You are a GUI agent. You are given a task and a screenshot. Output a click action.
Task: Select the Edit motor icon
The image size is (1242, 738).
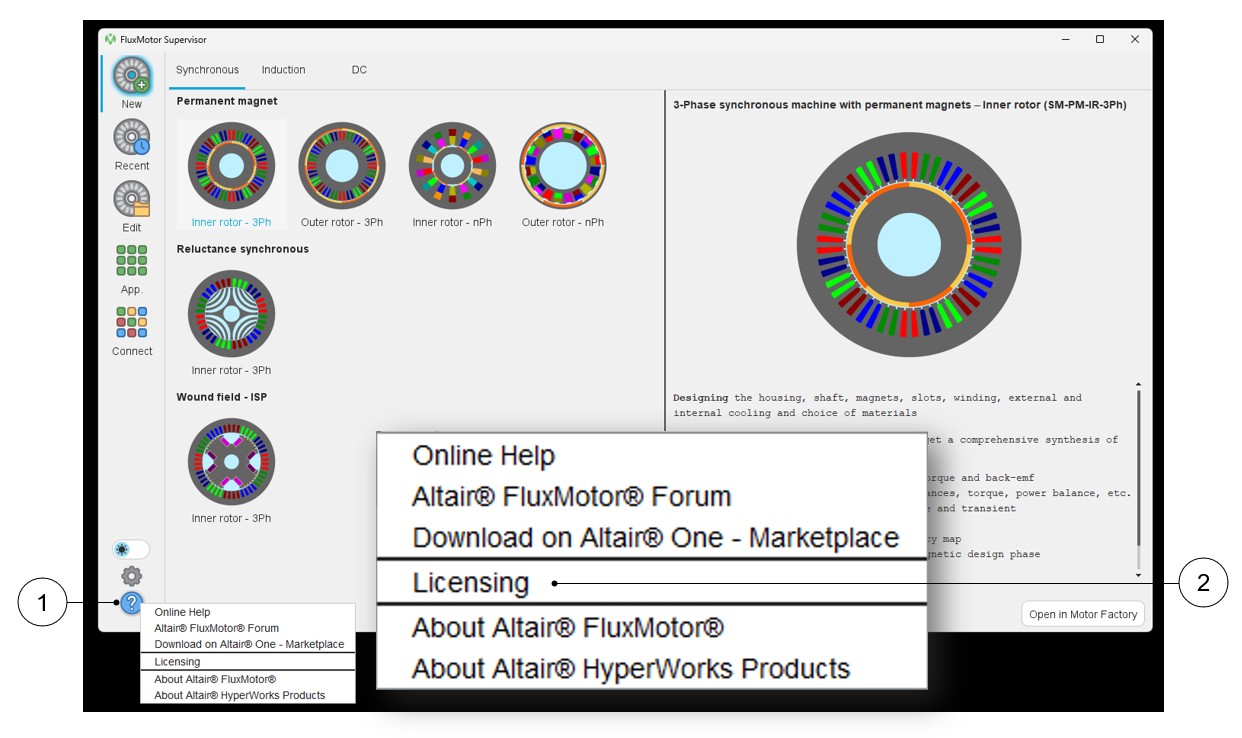coord(132,200)
